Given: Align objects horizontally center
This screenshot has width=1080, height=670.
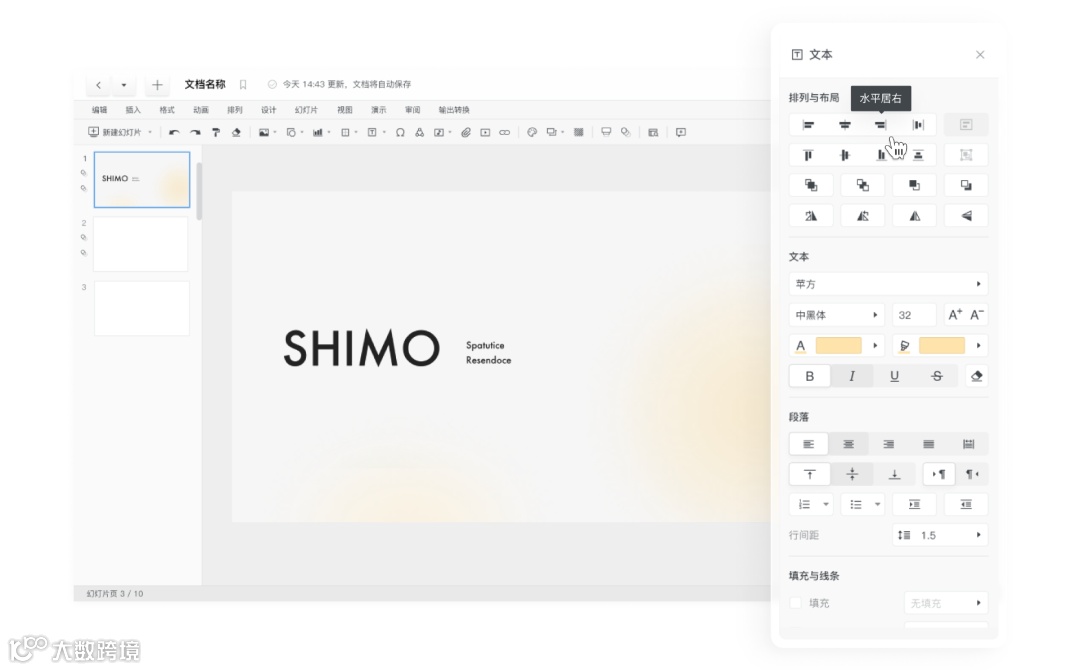Looking at the screenshot, I should (844, 125).
